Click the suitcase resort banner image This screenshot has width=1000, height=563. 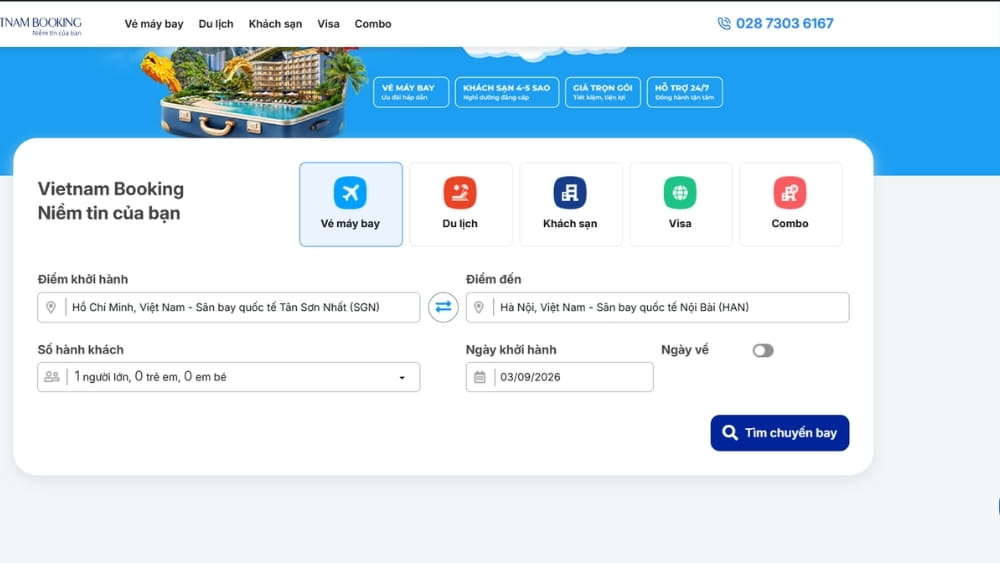pyautogui.click(x=254, y=92)
